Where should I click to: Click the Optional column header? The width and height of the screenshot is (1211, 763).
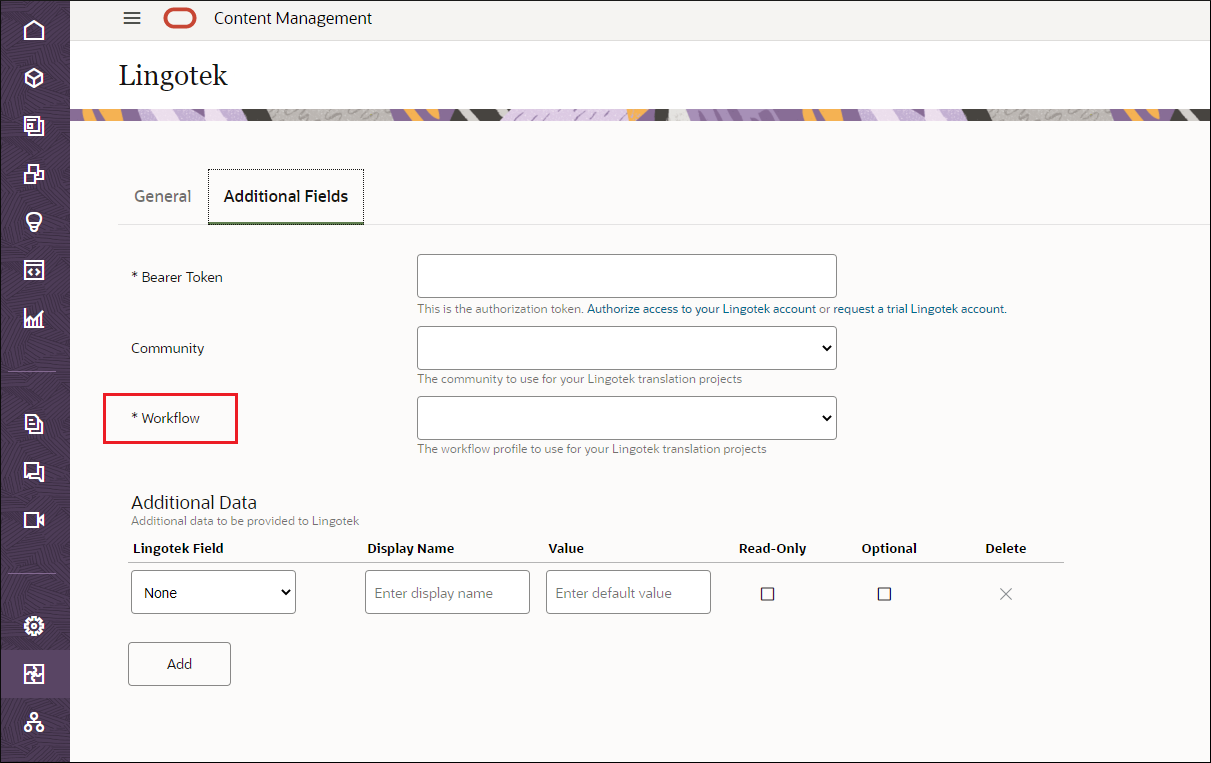coord(889,548)
